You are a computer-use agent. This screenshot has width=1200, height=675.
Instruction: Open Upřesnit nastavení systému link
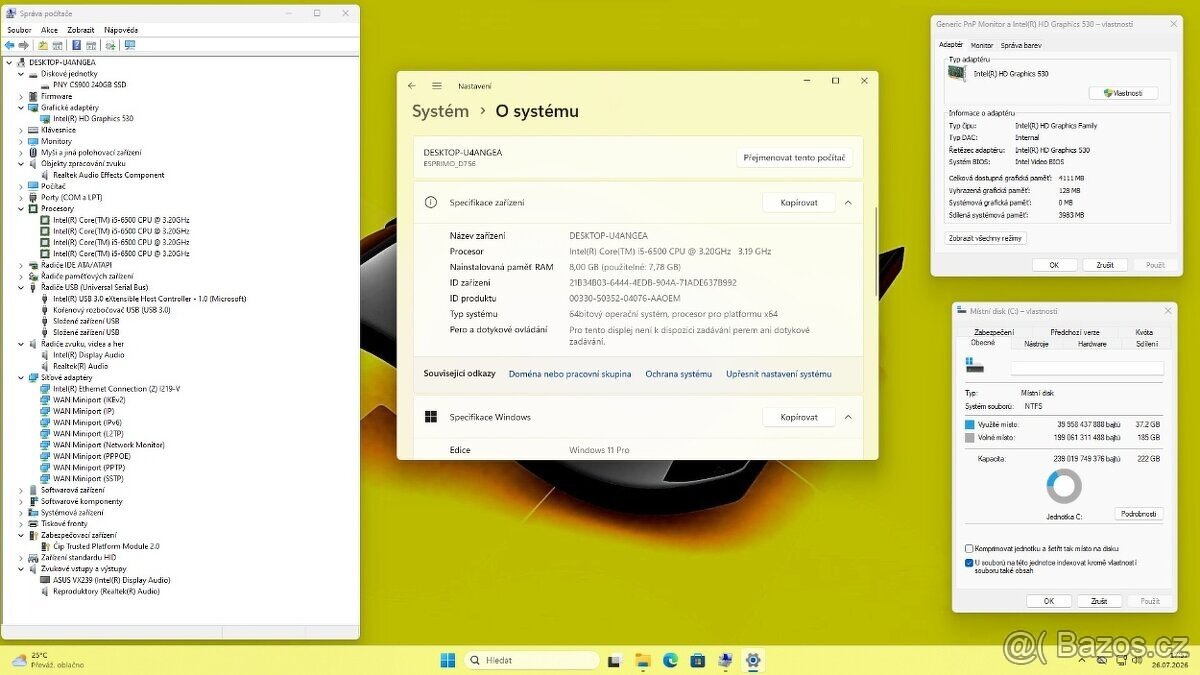pyautogui.click(x=779, y=374)
